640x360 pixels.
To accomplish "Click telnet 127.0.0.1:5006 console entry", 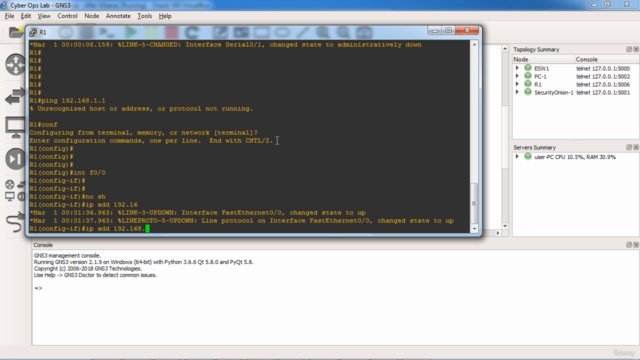I will [x=603, y=84].
